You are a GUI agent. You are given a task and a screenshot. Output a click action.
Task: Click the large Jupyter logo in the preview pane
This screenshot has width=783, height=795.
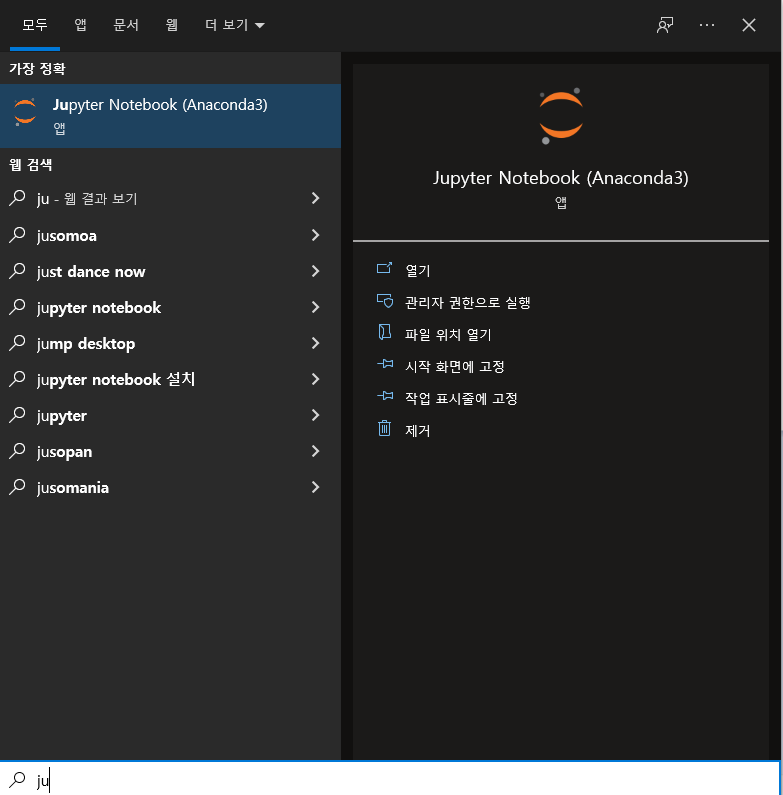561,116
